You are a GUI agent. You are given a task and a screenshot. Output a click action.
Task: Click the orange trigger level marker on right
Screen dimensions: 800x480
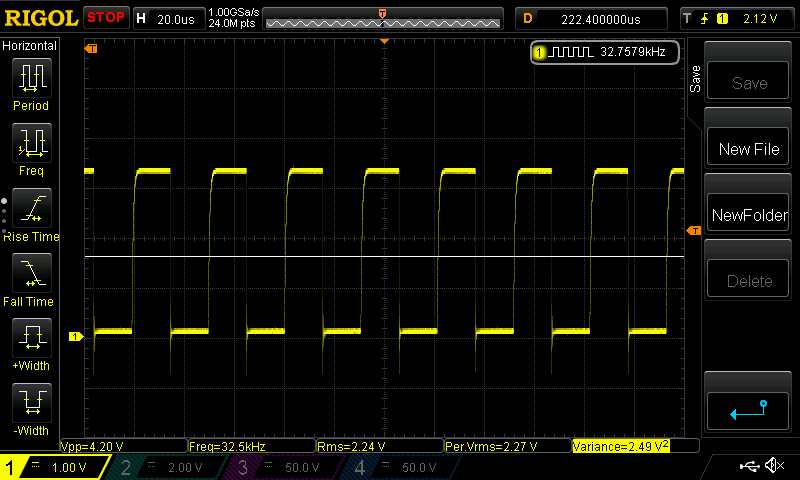(x=694, y=231)
